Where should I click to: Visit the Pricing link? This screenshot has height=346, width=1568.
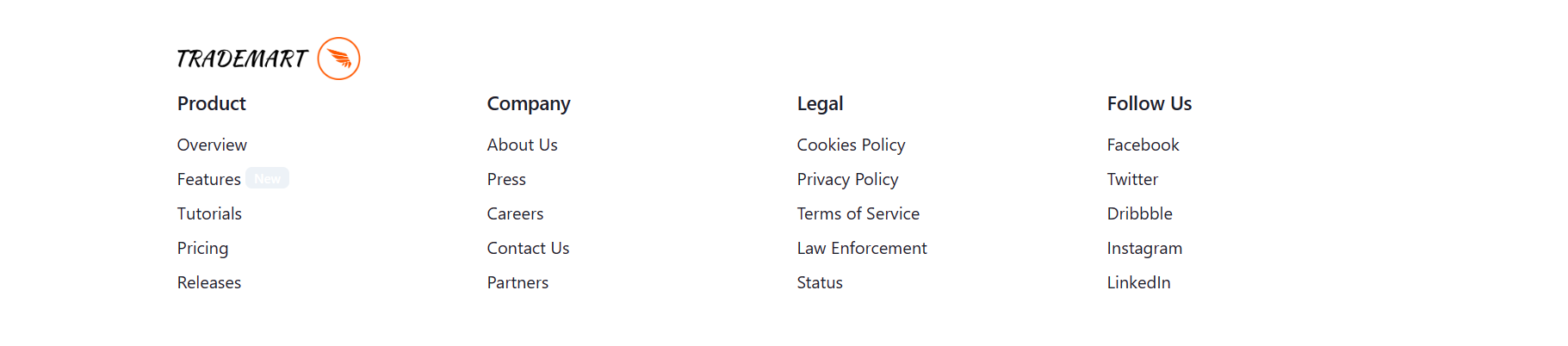(x=202, y=248)
